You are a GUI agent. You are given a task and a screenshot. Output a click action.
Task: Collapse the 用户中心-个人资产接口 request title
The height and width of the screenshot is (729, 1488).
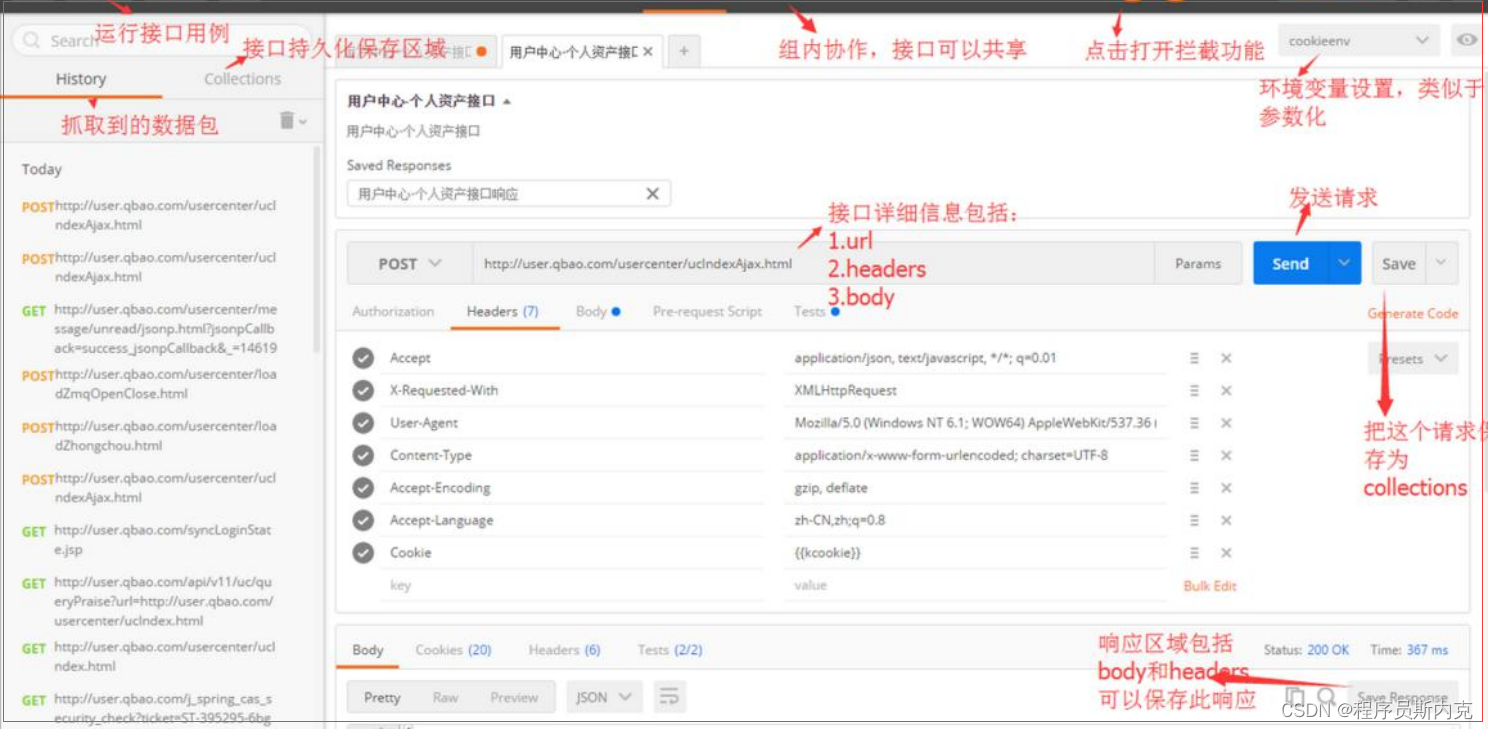pyautogui.click(x=506, y=101)
